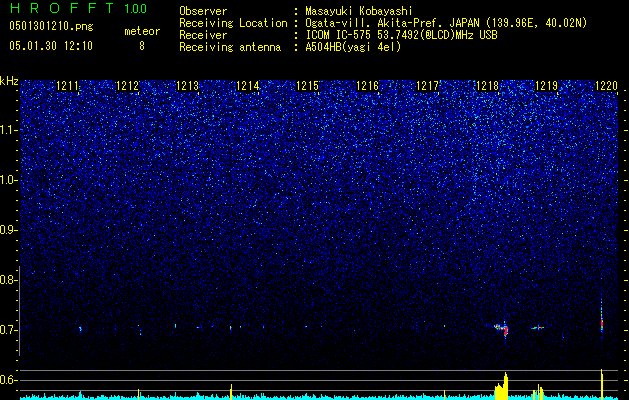629x400 pixels.
Task: Select observer name Masayuki Kobayashi
Action: pos(358,11)
